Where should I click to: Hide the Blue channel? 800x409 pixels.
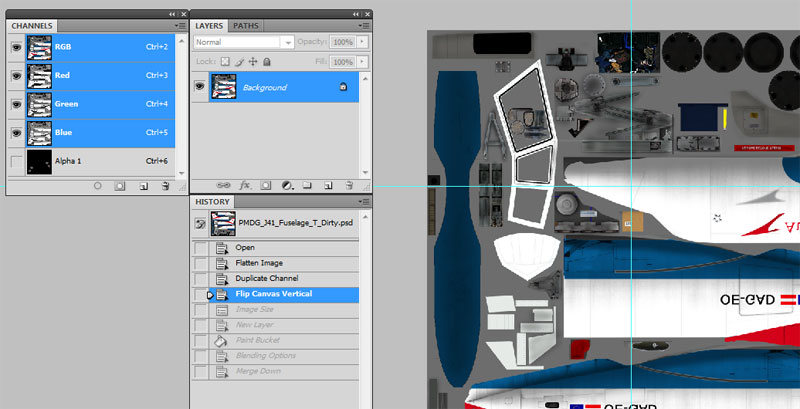[17, 133]
